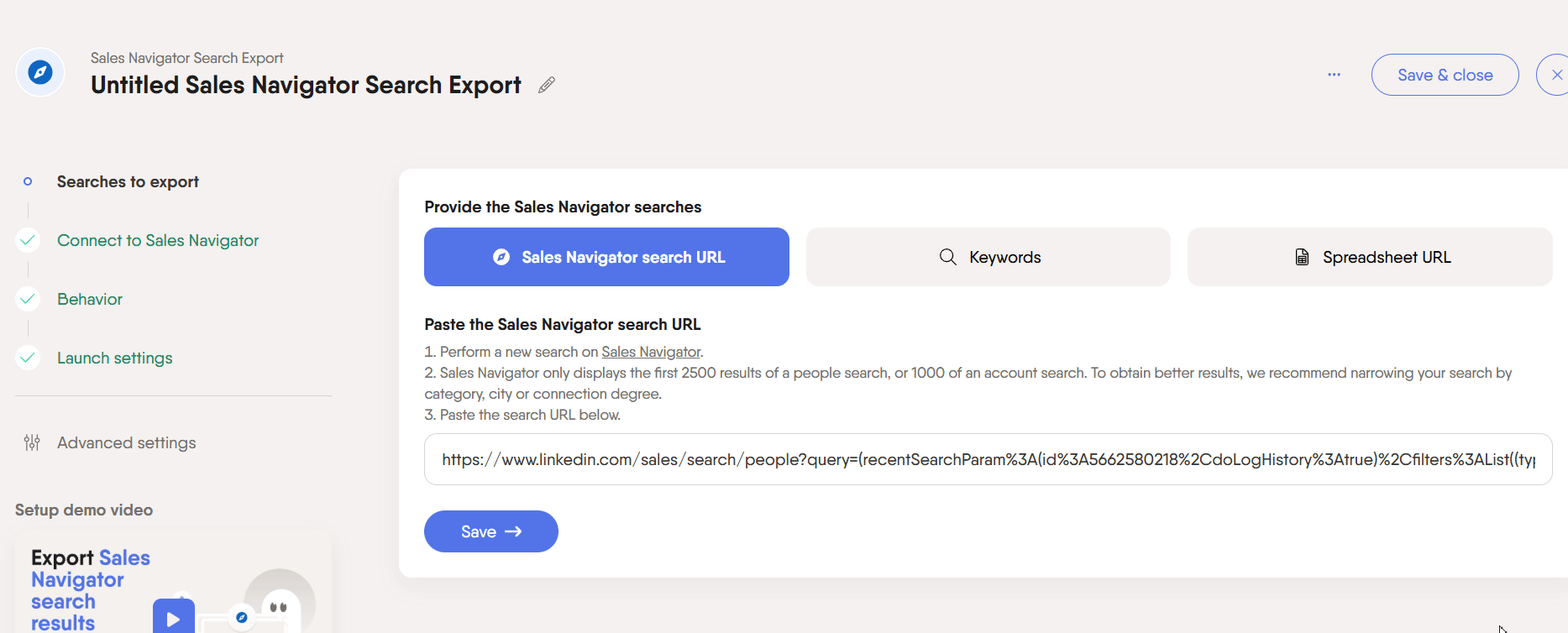Image resolution: width=1568 pixels, height=633 pixels.
Task: Click the Setup demo video heading
Action: coord(84,510)
